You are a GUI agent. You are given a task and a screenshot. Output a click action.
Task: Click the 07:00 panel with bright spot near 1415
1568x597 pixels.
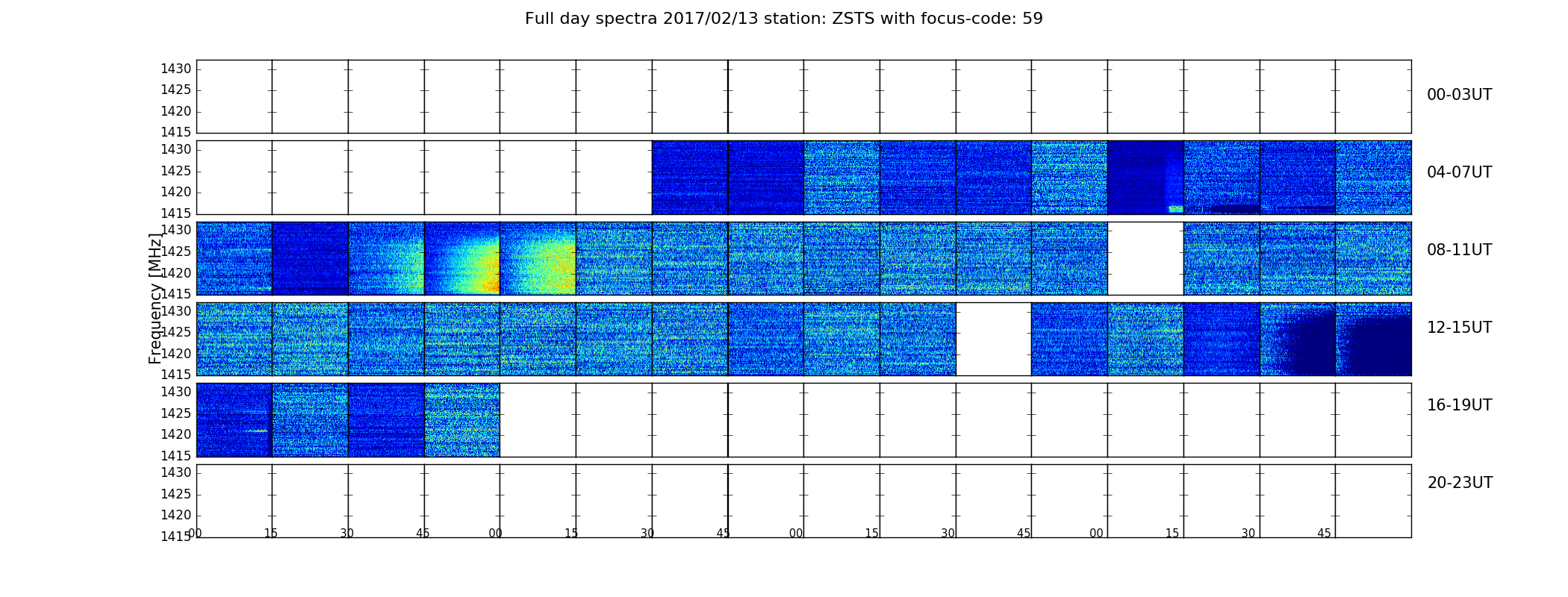1145,178
